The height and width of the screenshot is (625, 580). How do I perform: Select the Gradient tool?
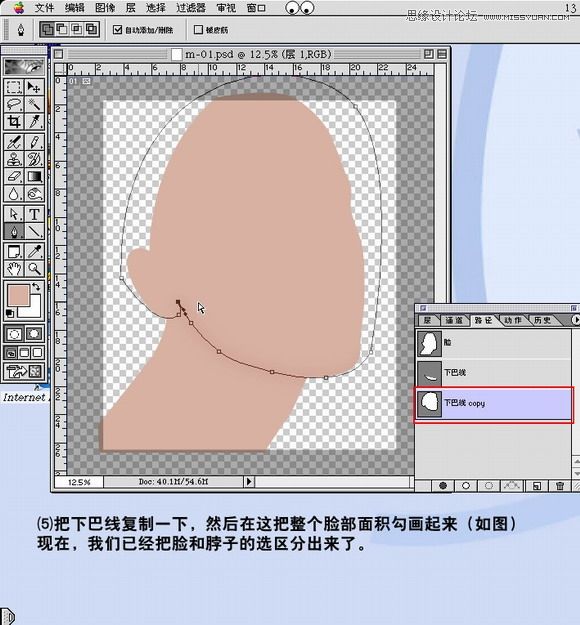coord(34,176)
